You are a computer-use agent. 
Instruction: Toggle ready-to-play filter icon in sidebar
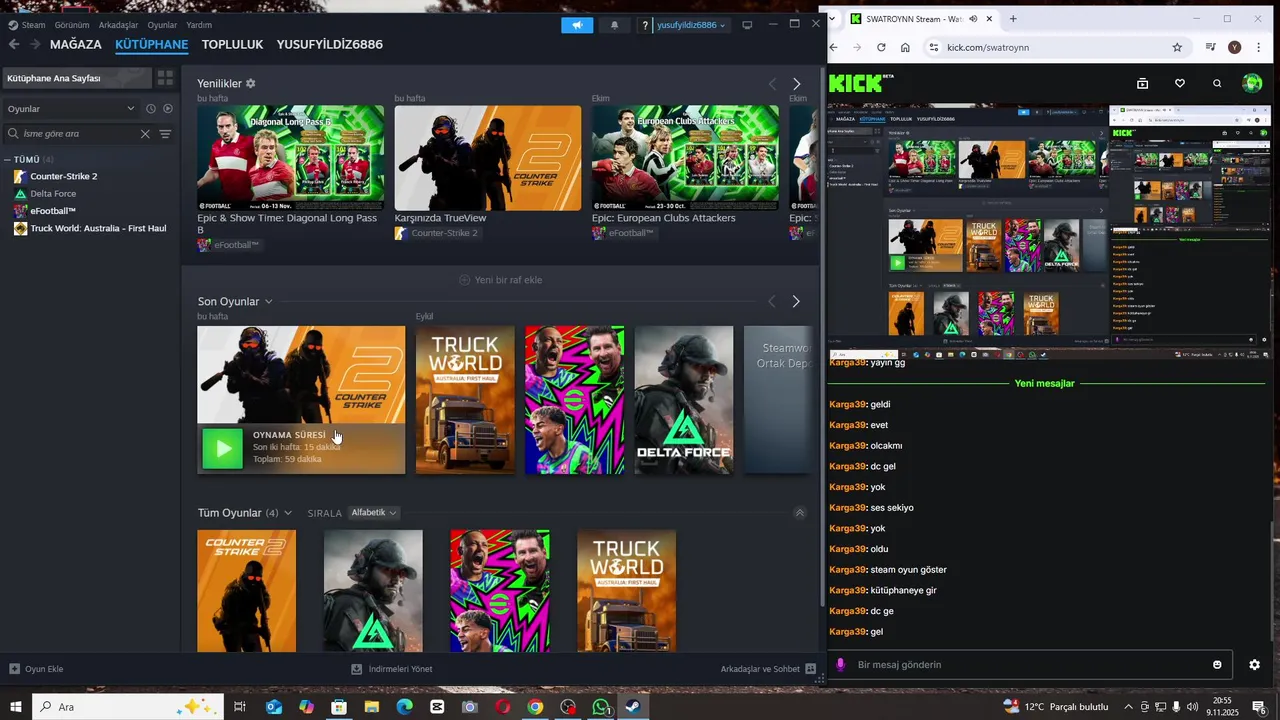(x=168, y=108)
